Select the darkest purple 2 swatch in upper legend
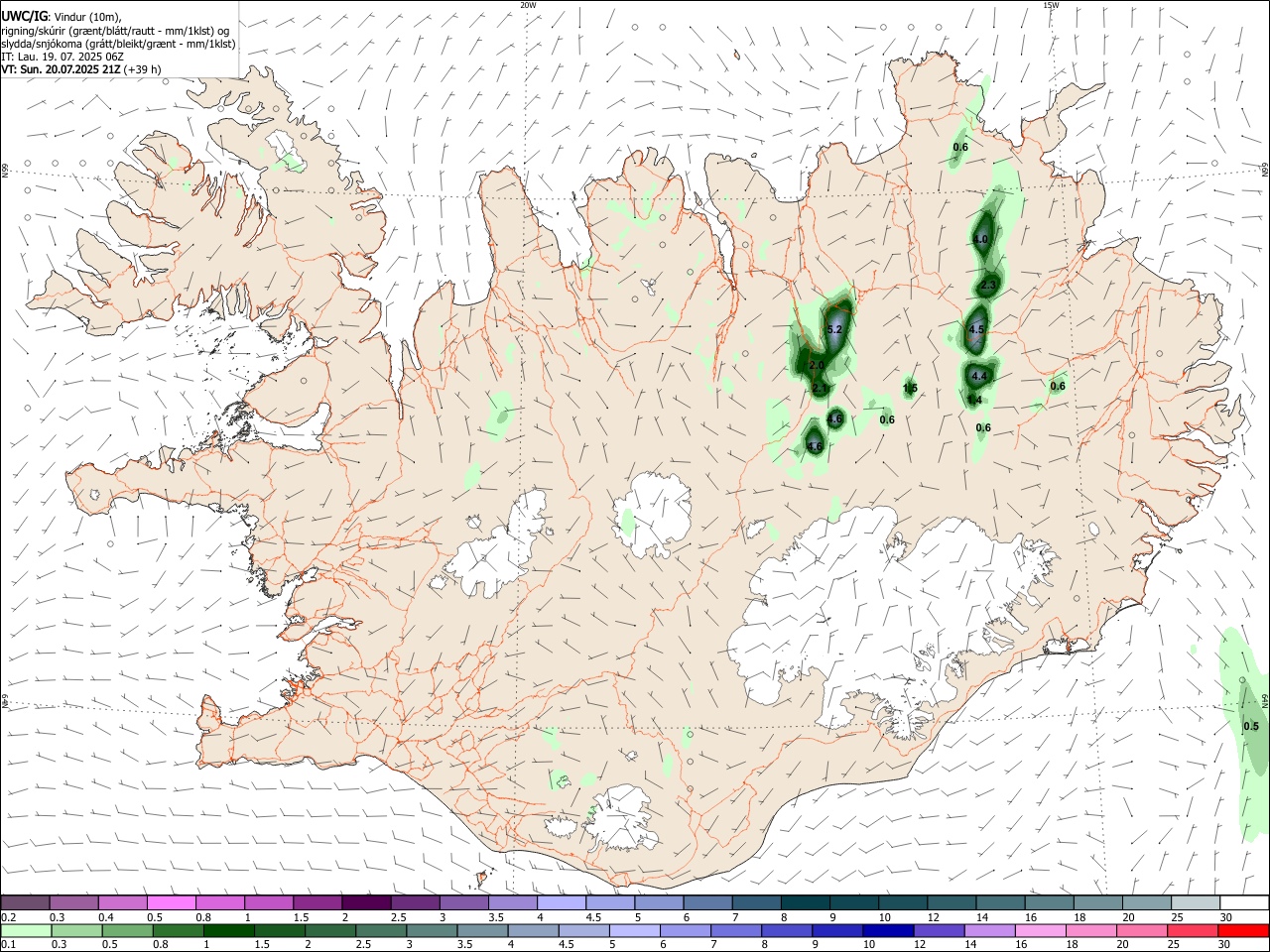Screen dimensions: 1270x952 tap(366, 902)
